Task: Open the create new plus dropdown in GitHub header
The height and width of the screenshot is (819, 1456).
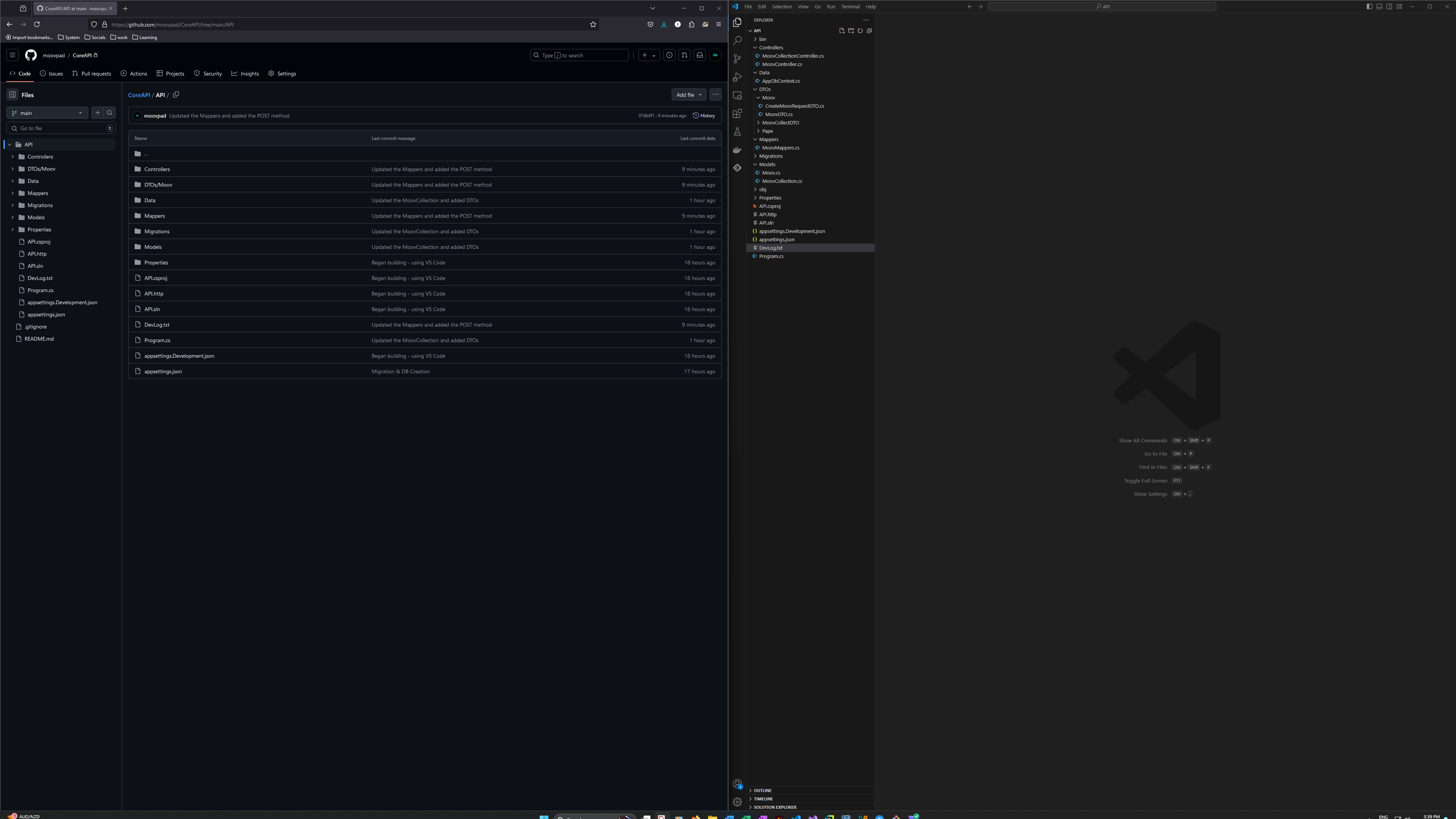Action: 649,55
